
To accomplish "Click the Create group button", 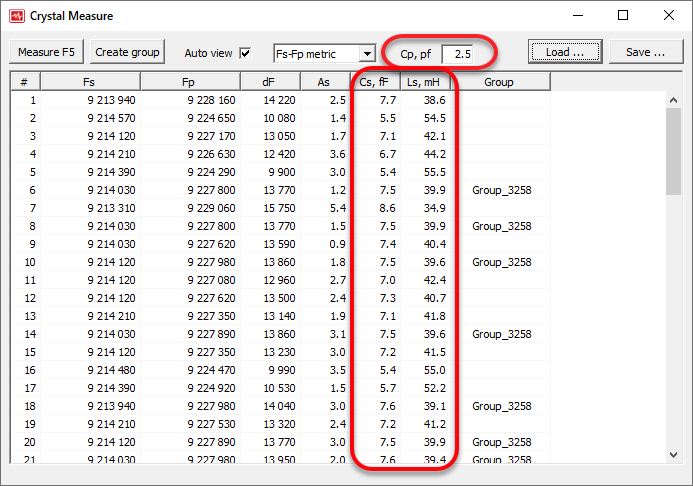I will pos(127,52).
